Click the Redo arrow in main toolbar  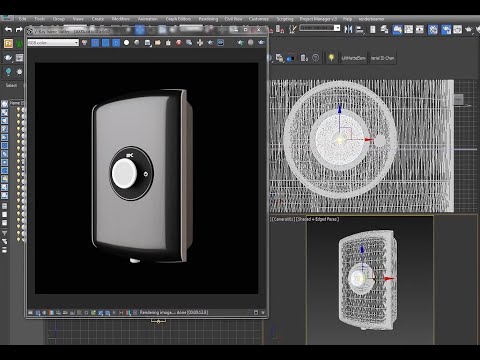click(19, 30)
